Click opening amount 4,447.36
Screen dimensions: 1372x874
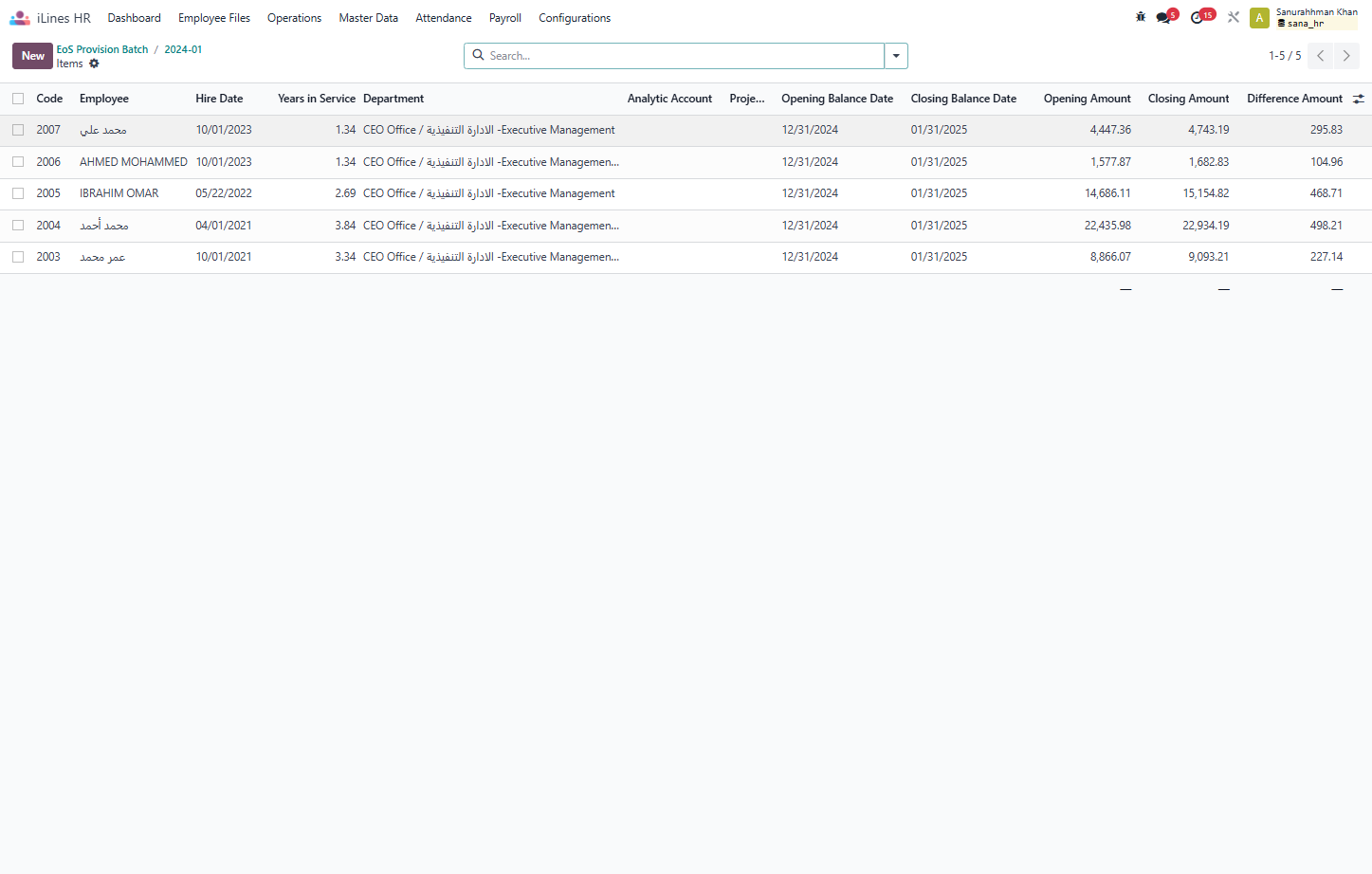pos(1110,130)
